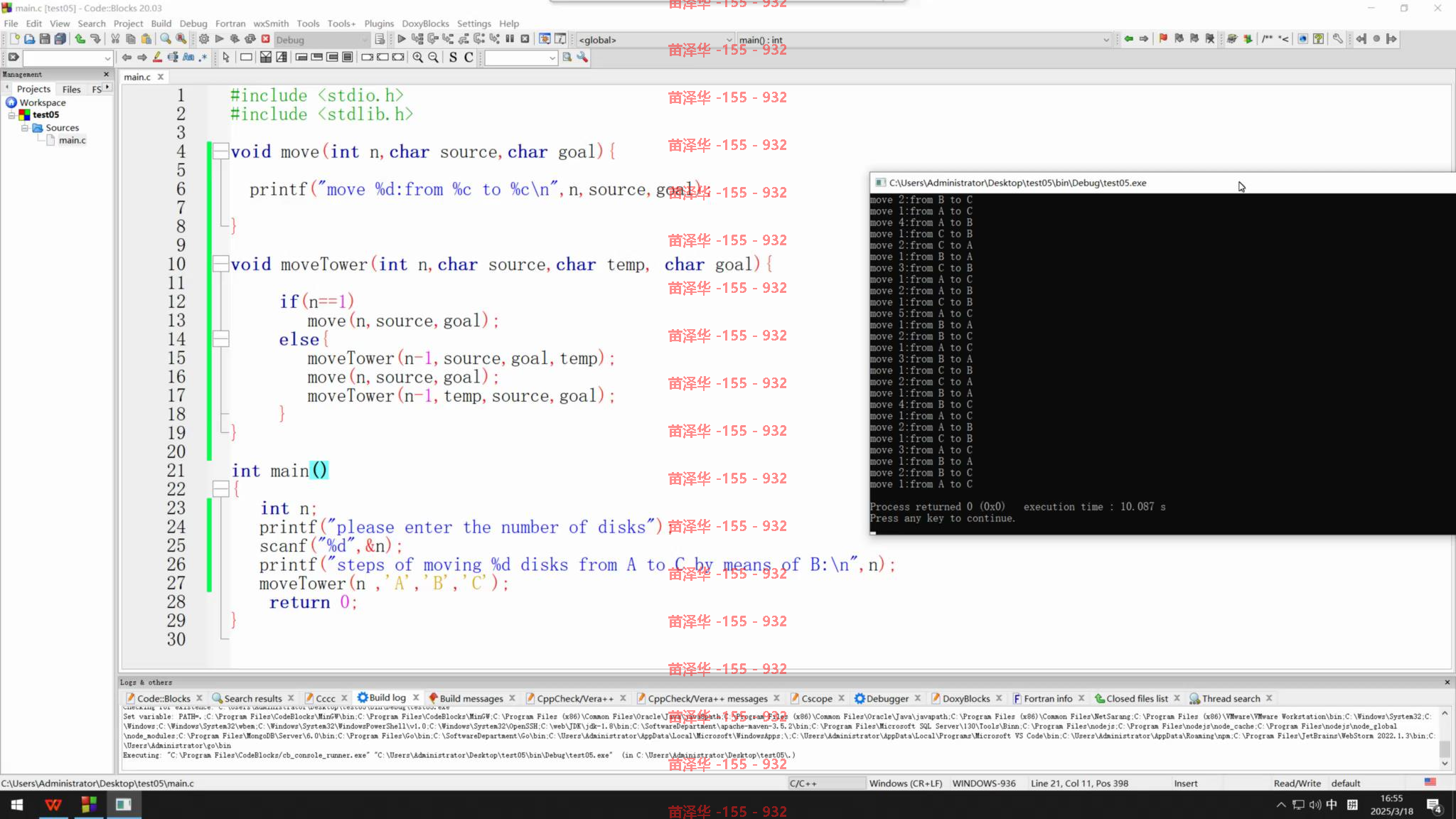The image size is (1456, 819).
Task: Open the Debugger log tab
Action: click(887, 698)
